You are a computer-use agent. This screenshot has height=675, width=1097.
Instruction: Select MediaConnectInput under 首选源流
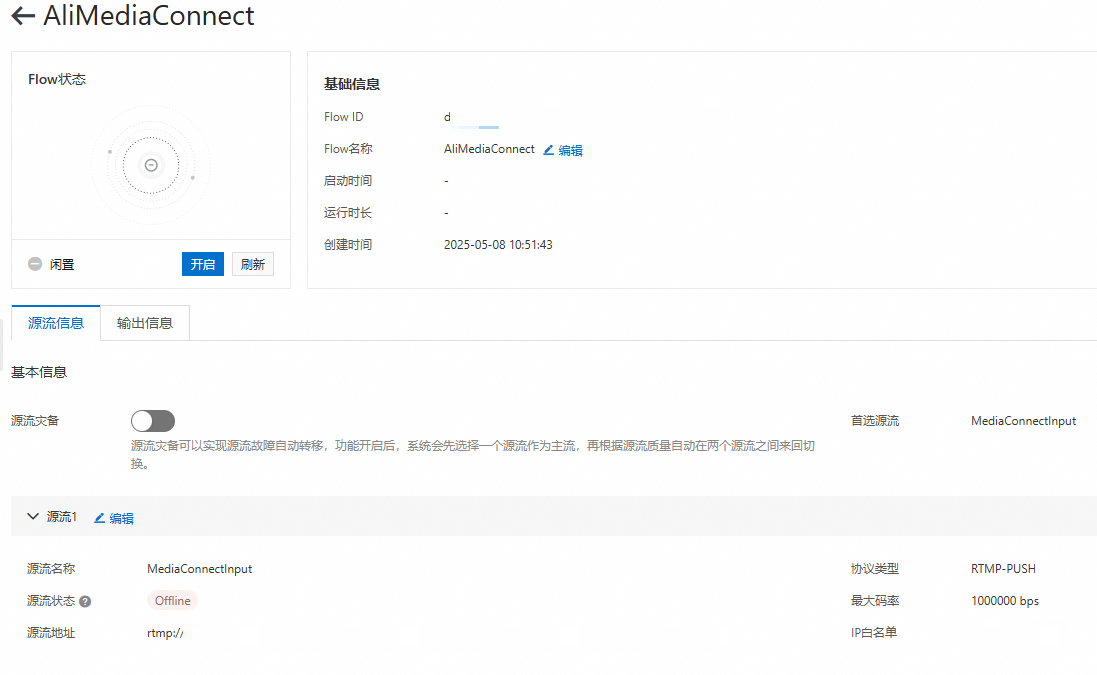click(1024, 420)
